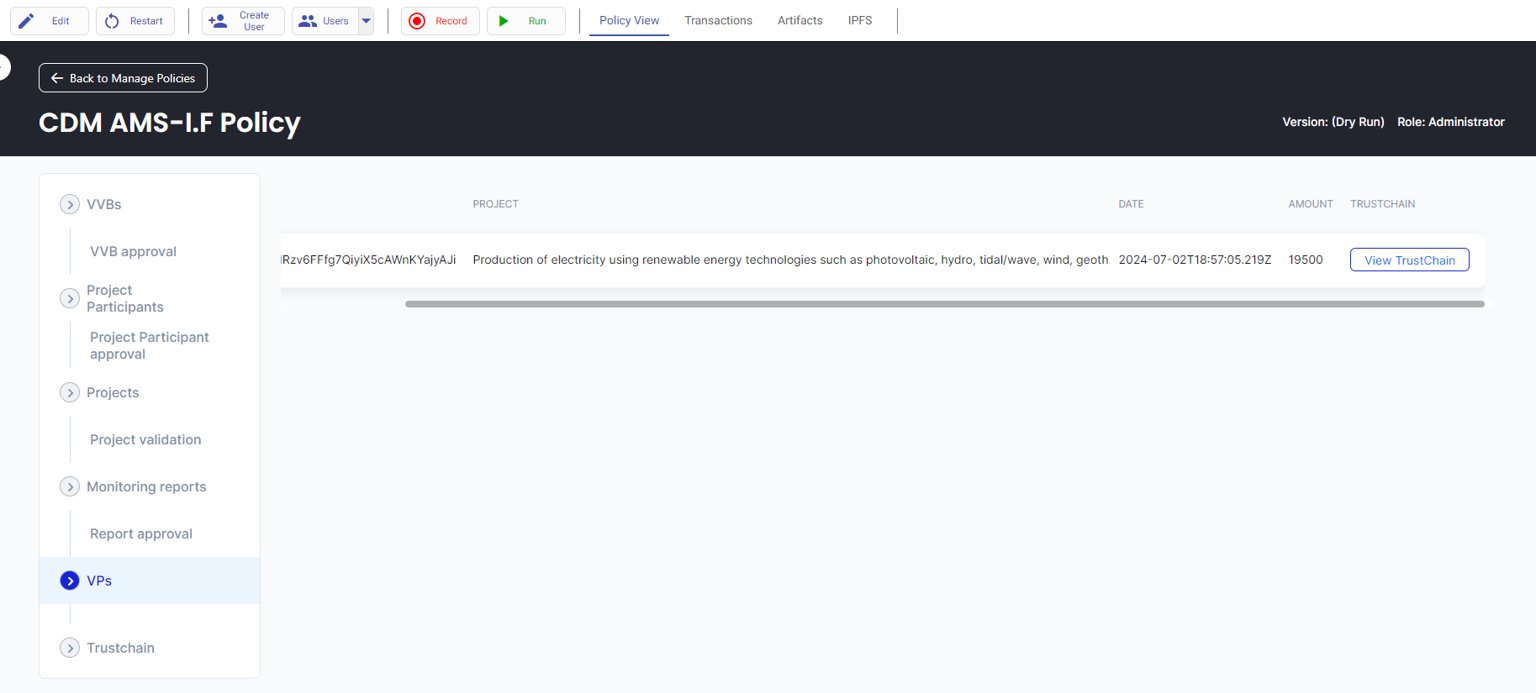Screen dimensions: 1536x693
Task: Click the Users group icon
Action: [308, 21]
